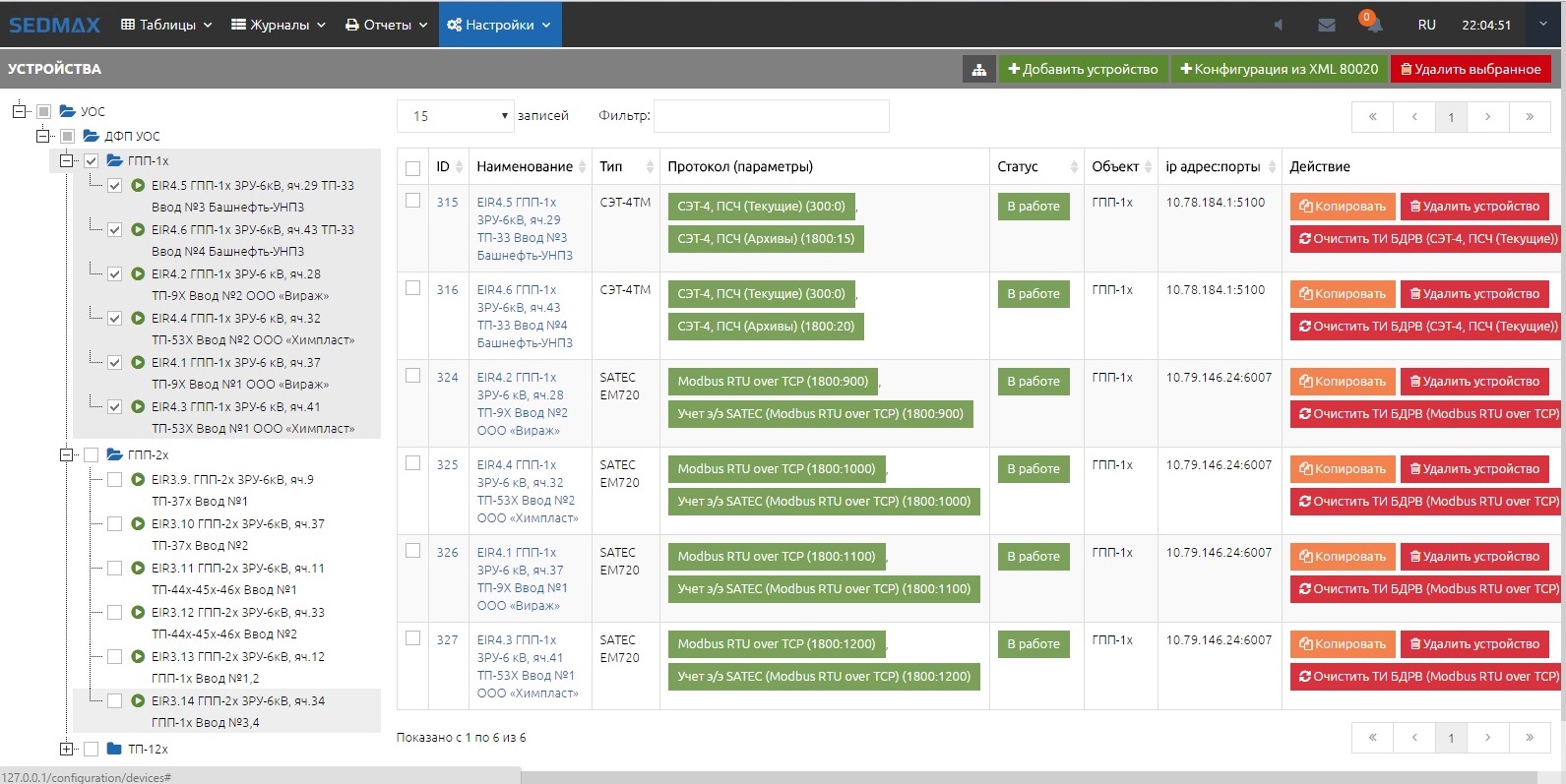The image size is (1566, 784).
Task: Check the ГПП-2x folder checkbox
Action: [92, 455]
